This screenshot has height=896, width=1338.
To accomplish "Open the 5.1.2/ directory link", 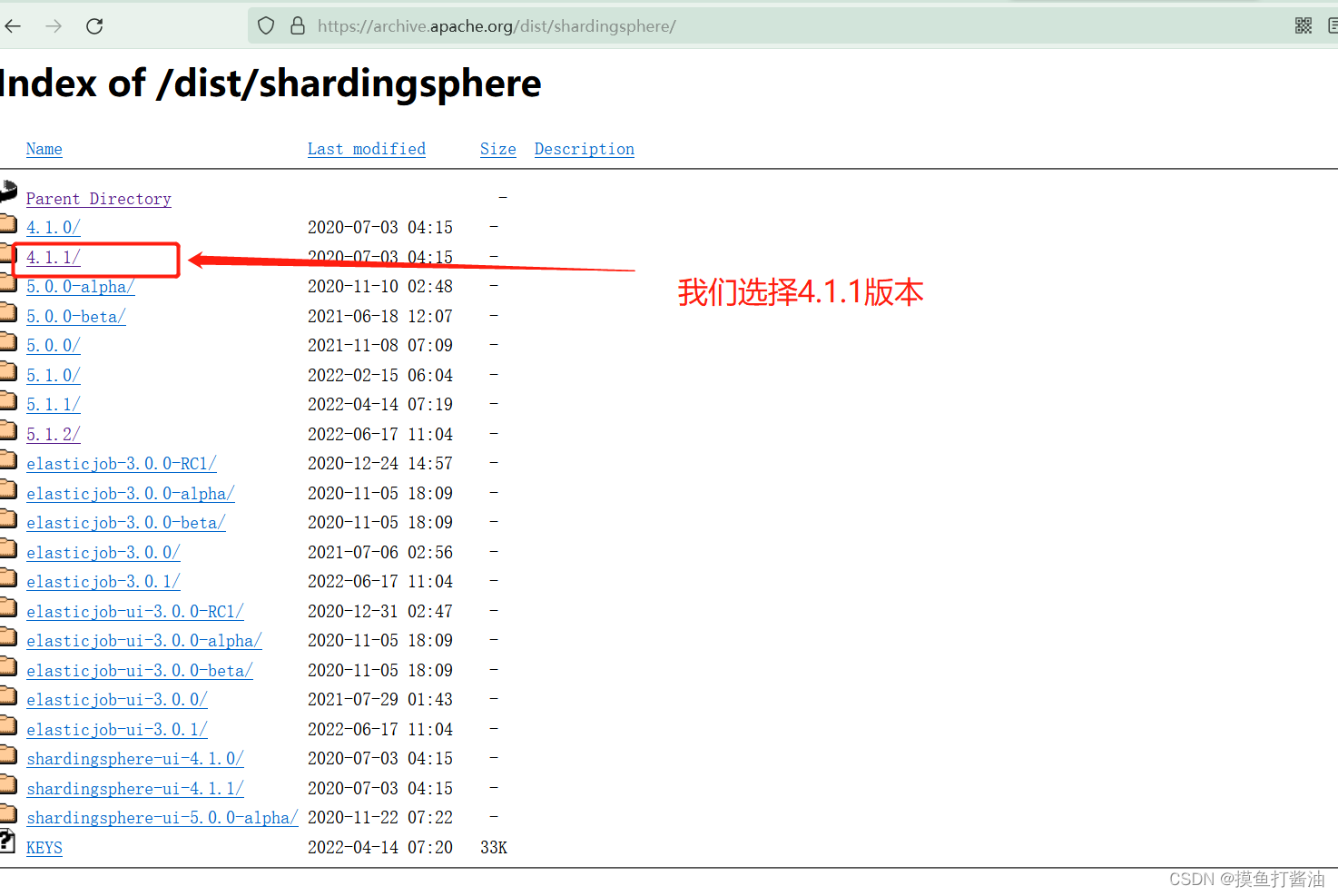I will 54,435.
